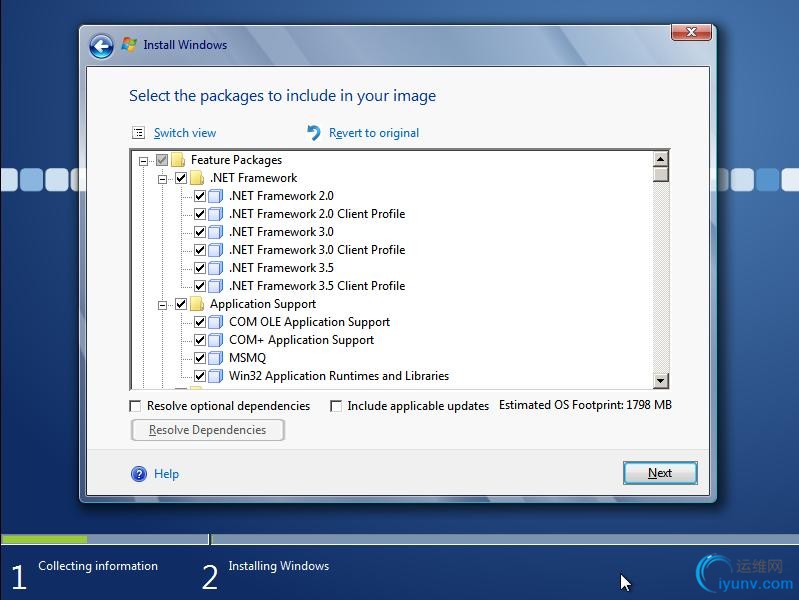Viewport: 799px width, 600px height.
Task: Toggle the Application Support folder checkbox
Action: (x=181, y=304)
